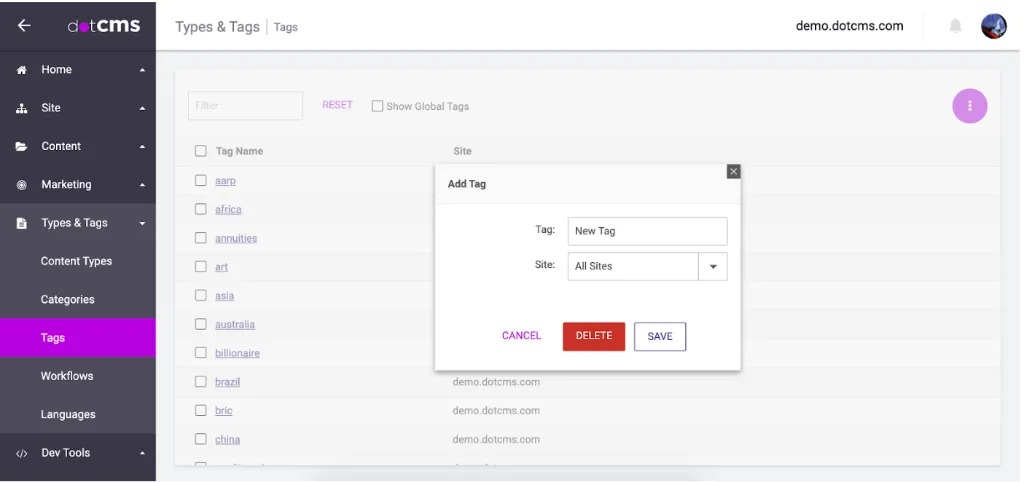Click the Home house icon in sidebar
Screen dimensions: 1024x482
[21, 70]
